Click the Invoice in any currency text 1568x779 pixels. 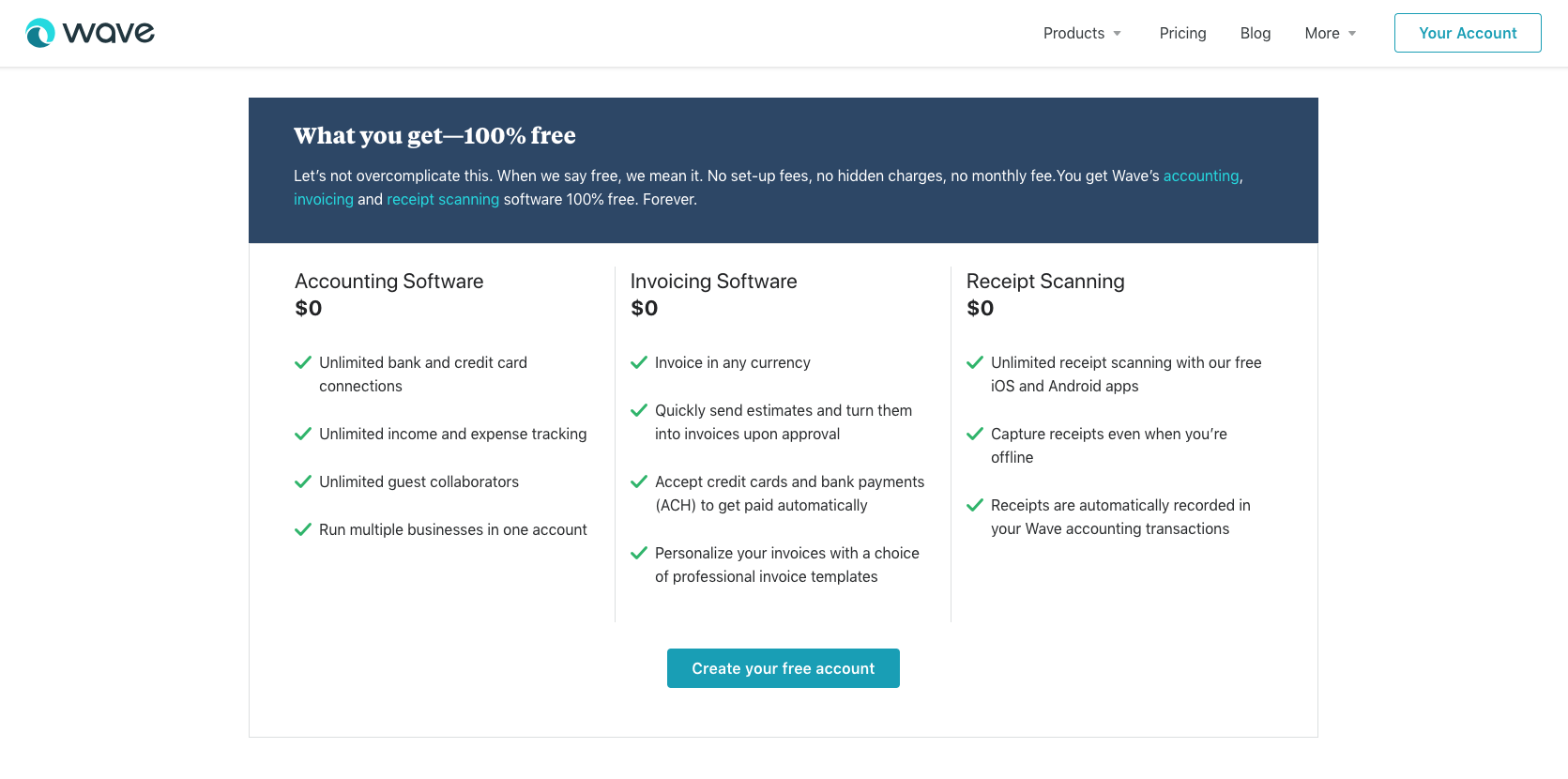pyautogui.click(x=733, y=362)
